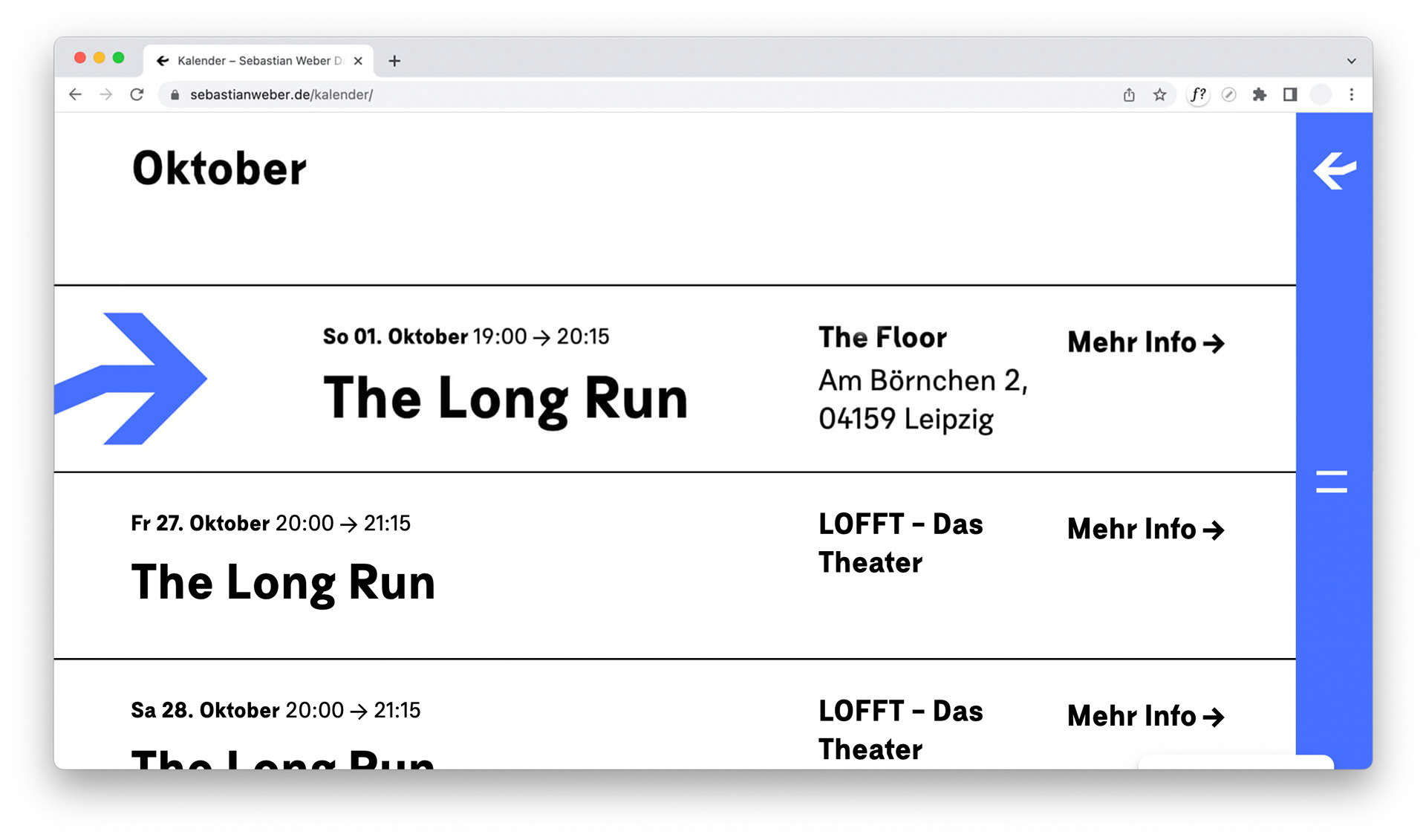Click the share page icon in address bar
The image size is (1426, 840).
(1129, 94)
